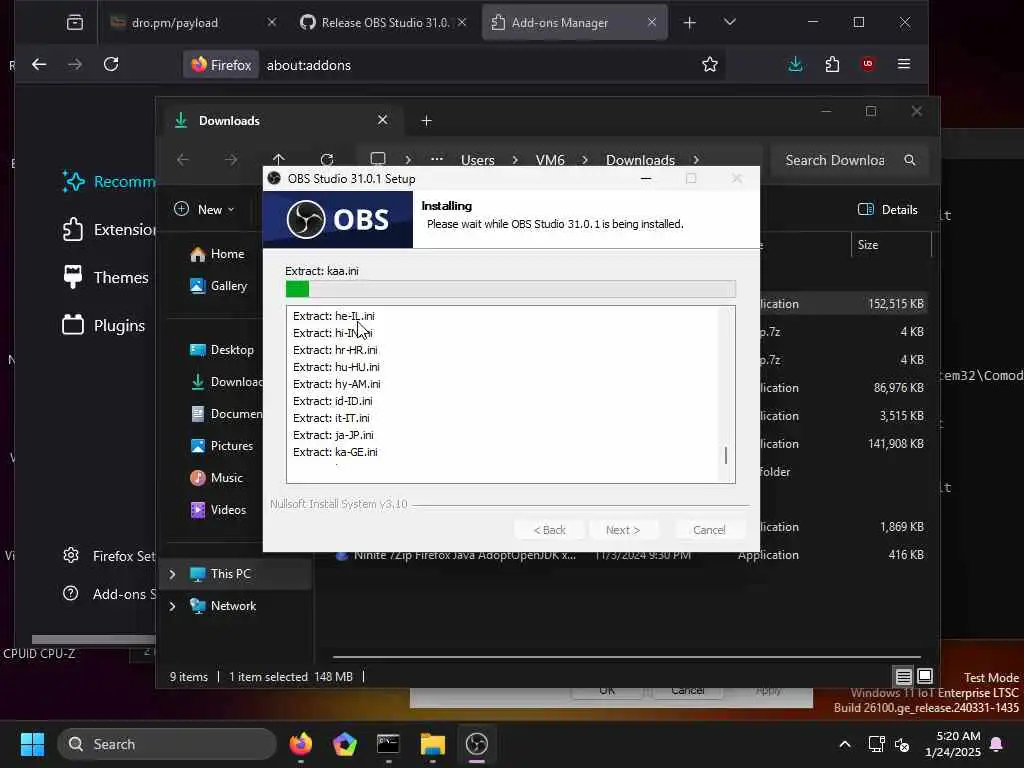Show hidden breadcrumb path ellipsis
This screenshot has width=1024, height=768.
pos(437,159)
